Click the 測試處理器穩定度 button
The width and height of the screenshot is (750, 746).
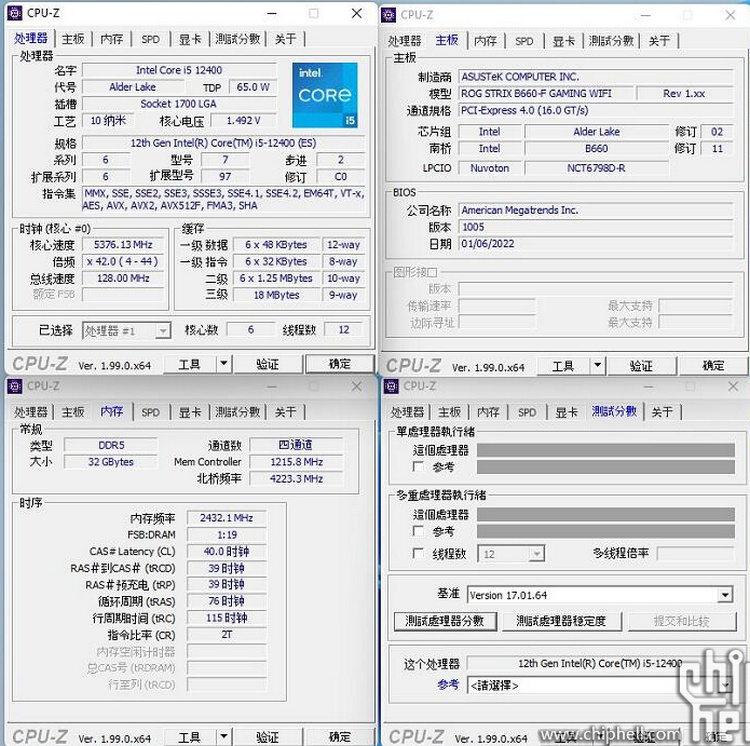point(560,621)
